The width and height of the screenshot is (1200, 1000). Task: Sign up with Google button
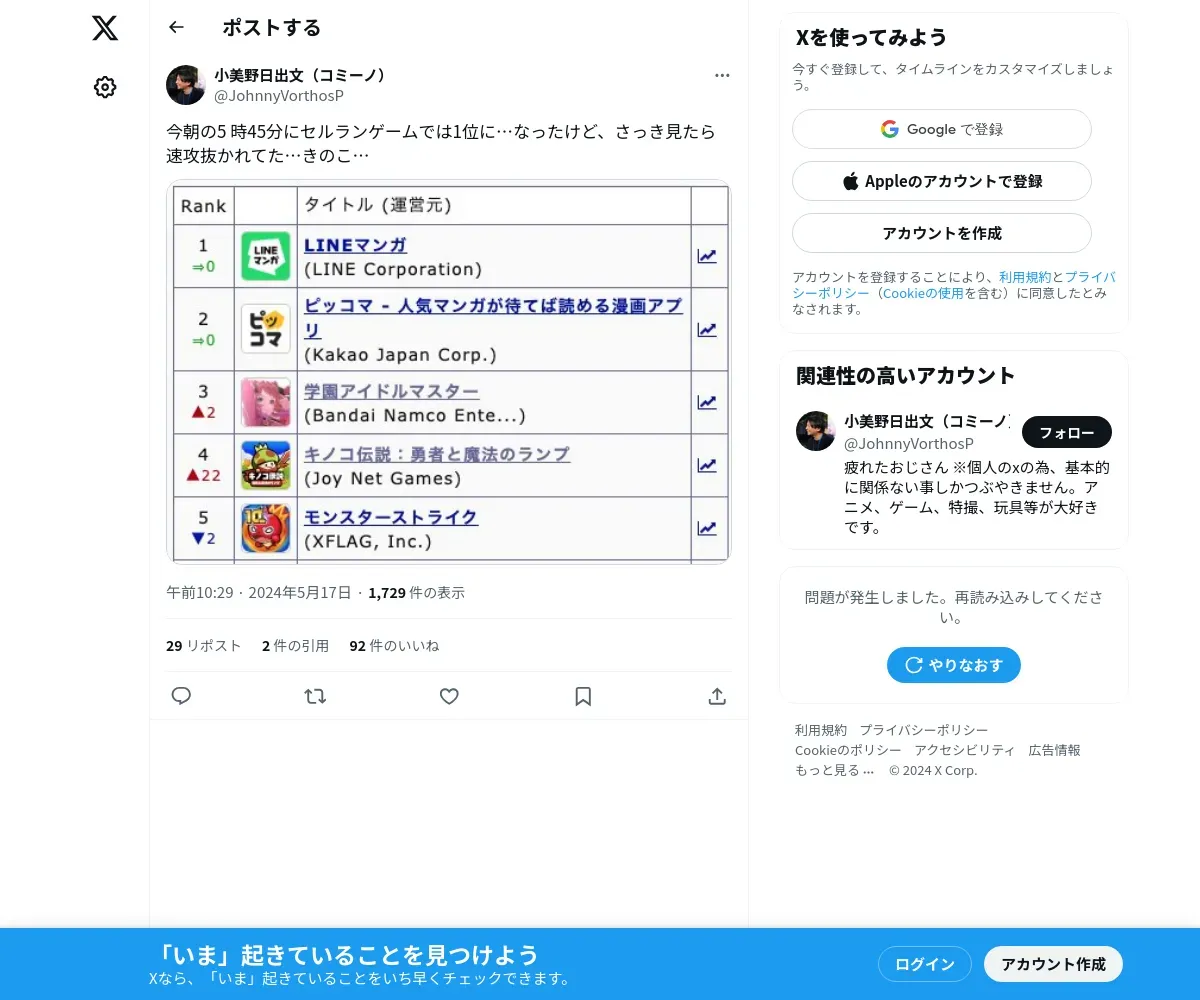click(942, 129)
